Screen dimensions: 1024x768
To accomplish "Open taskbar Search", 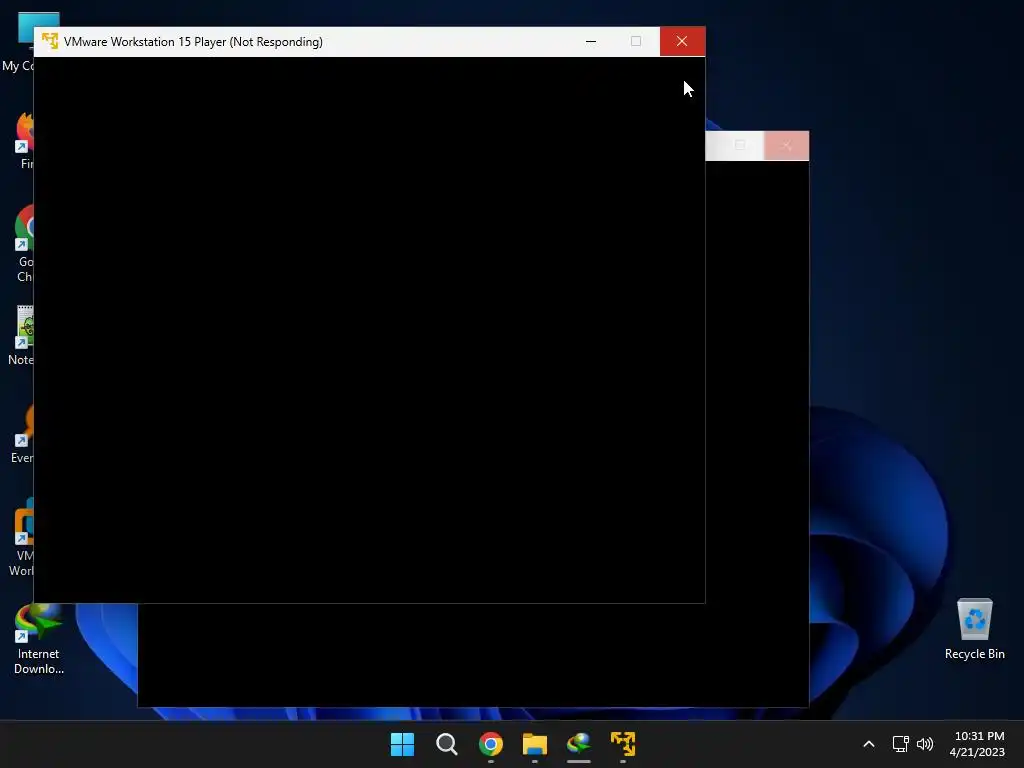I will click(447, 744).
